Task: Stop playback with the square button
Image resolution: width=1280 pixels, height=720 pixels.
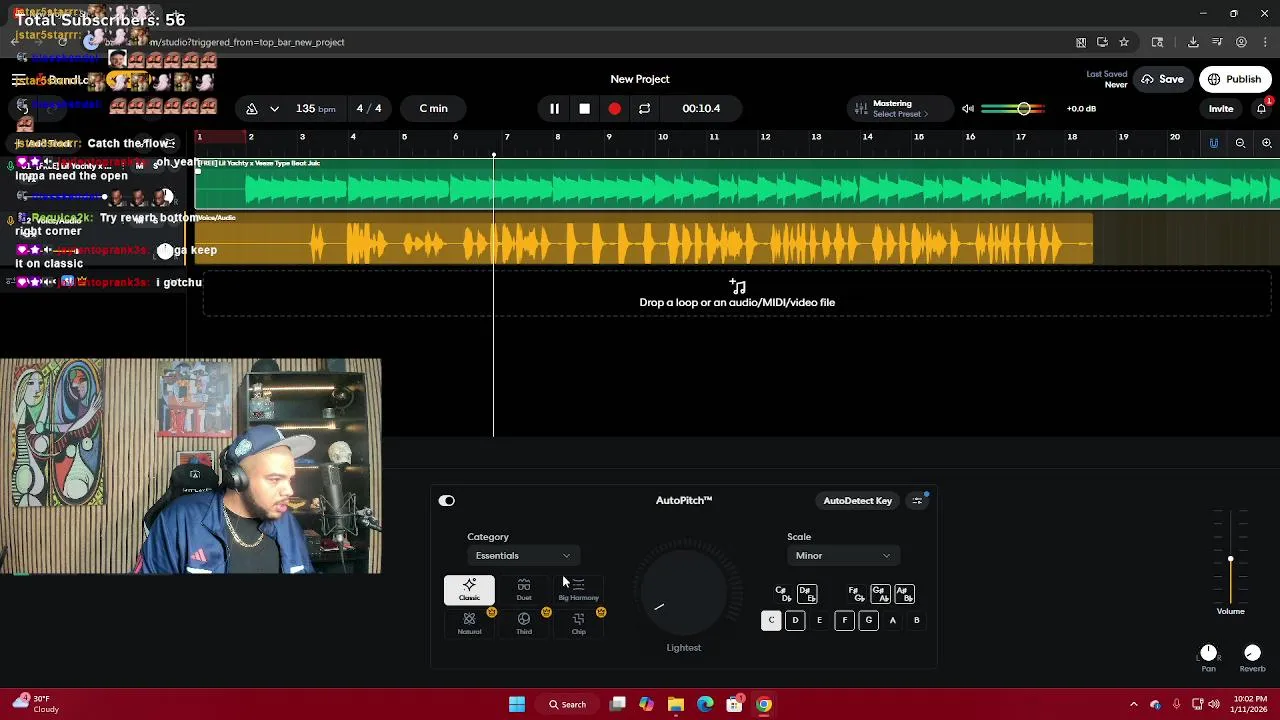Action: click(x=584, y=108)
